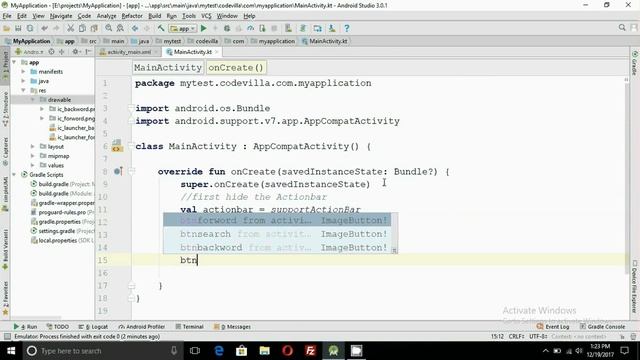
Task: Click the Windows Start button
Action: (11, 351)
